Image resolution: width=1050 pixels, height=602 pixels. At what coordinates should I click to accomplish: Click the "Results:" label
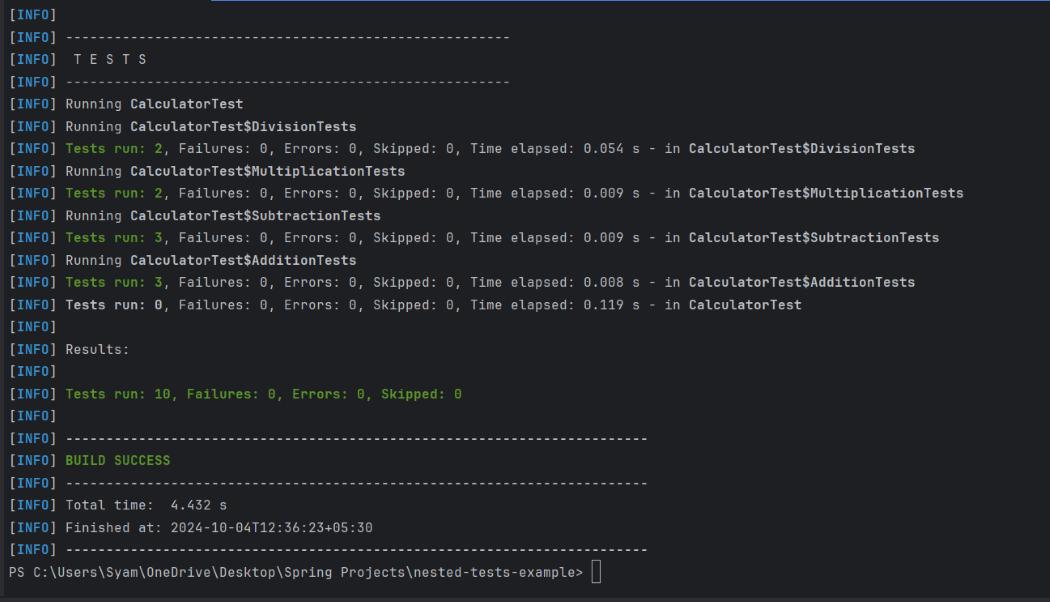[x=97, y=350]
